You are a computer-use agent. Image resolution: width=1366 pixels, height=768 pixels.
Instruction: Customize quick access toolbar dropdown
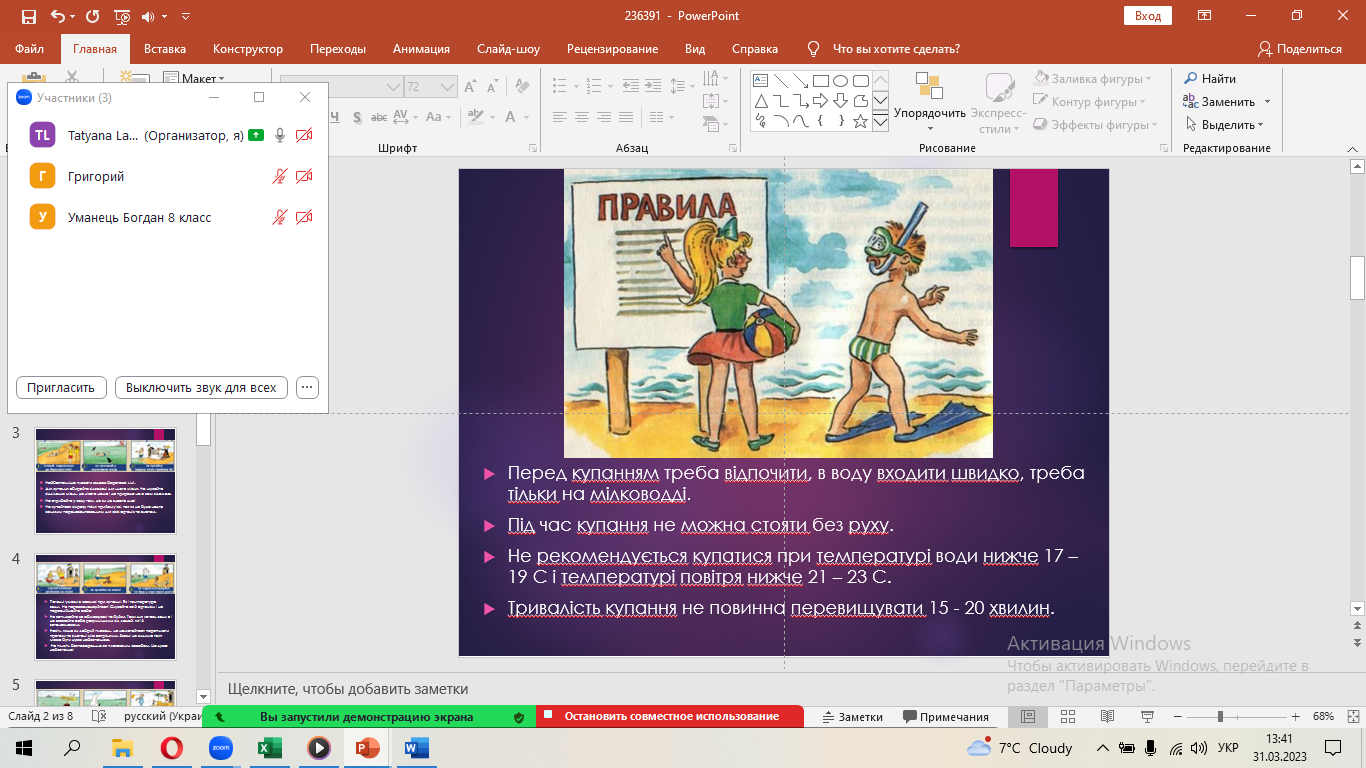(185, 16)
